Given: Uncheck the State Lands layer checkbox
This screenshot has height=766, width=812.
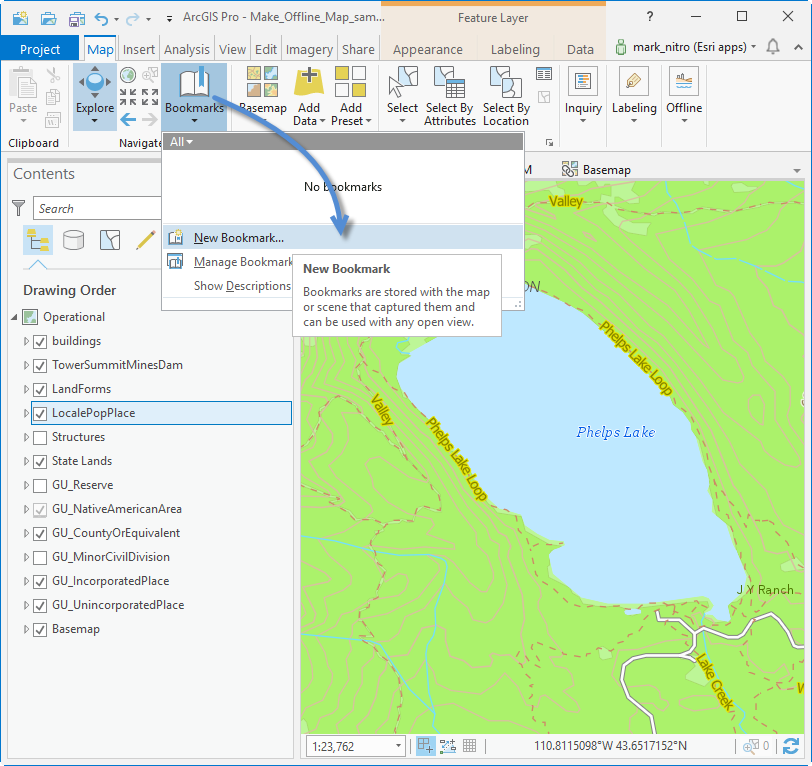Looking at the screenshot, I should [x=40, y=461].
